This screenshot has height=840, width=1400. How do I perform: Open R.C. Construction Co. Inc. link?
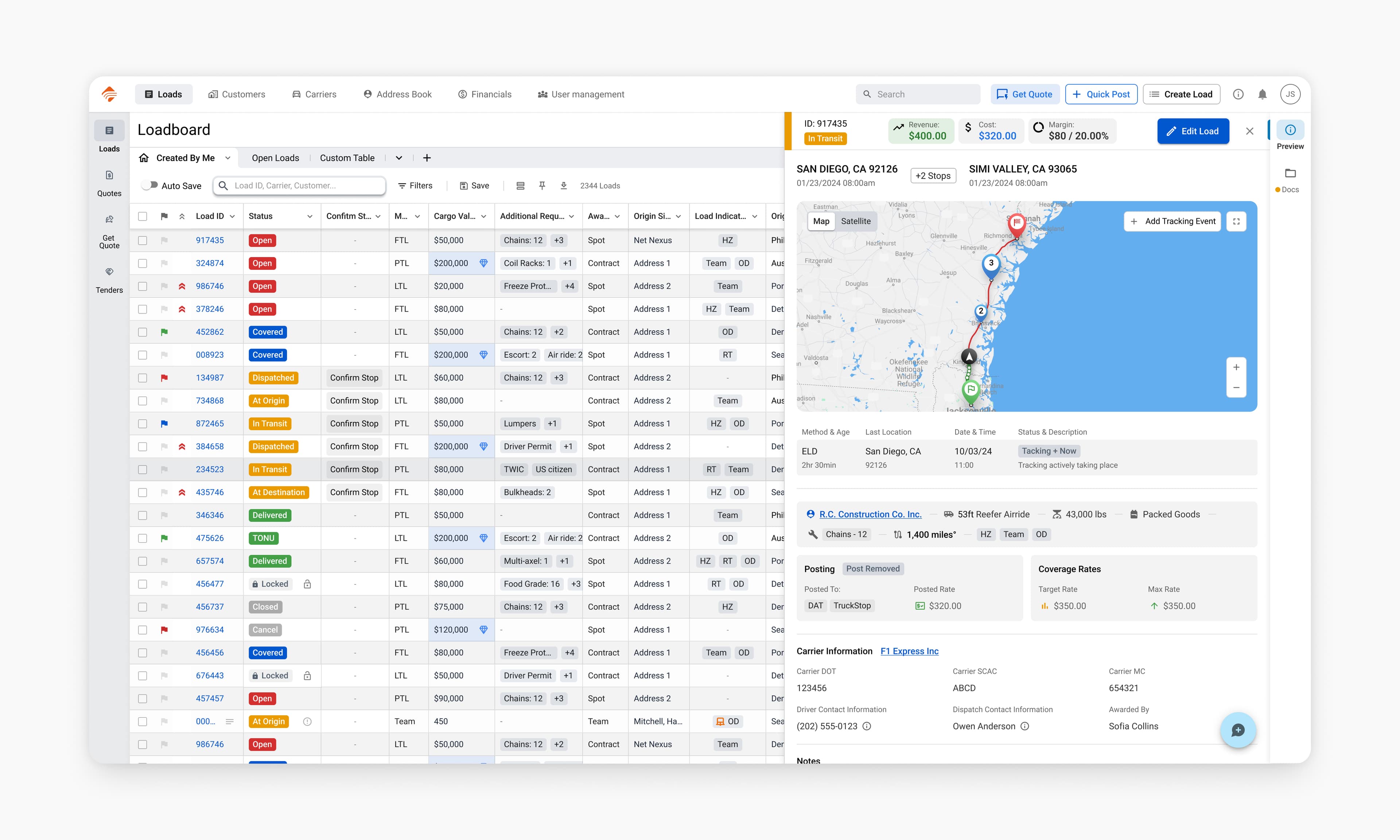(870, 514)
